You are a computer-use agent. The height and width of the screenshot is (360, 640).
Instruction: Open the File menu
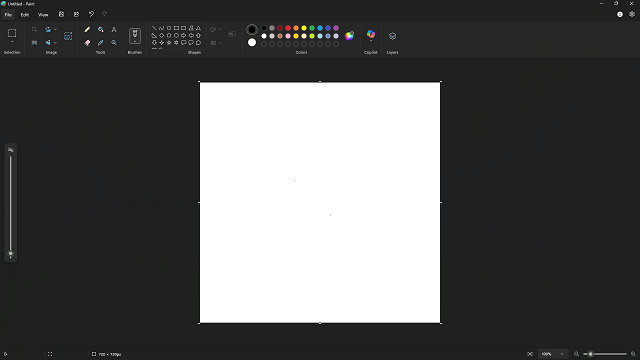tap(8, 15)
